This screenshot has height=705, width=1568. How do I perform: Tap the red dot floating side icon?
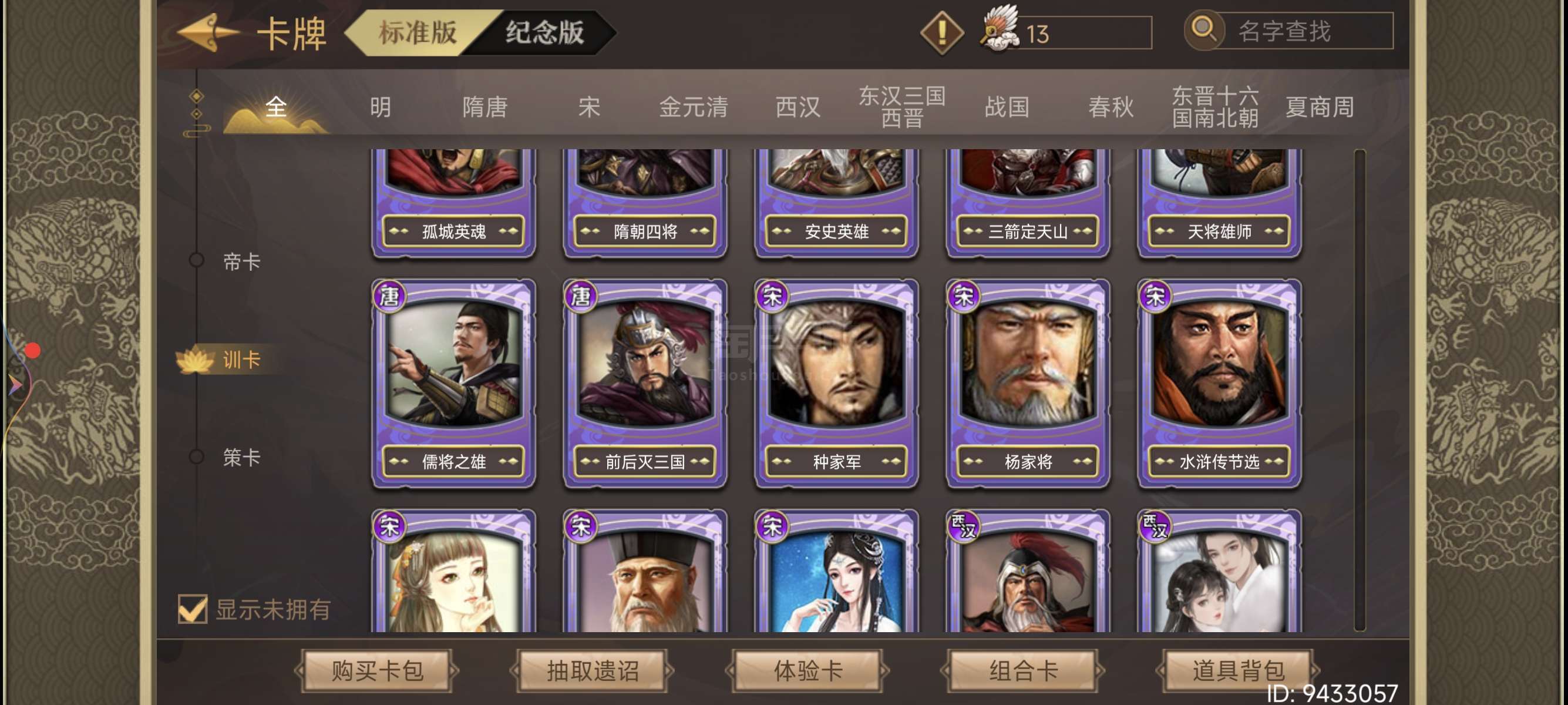click(32, 350)
